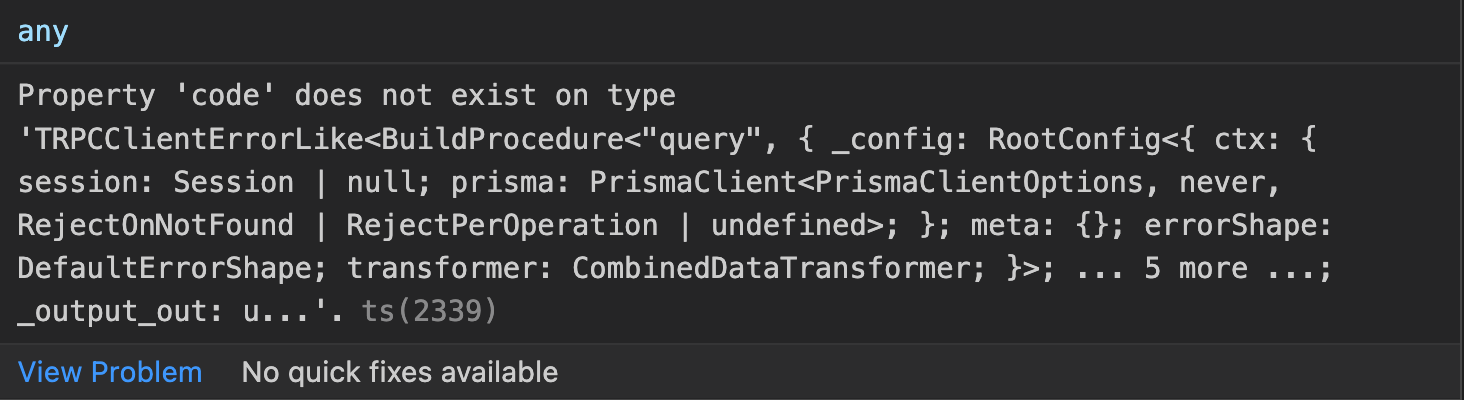Click the 'any' type text at top

coord(44,31)
